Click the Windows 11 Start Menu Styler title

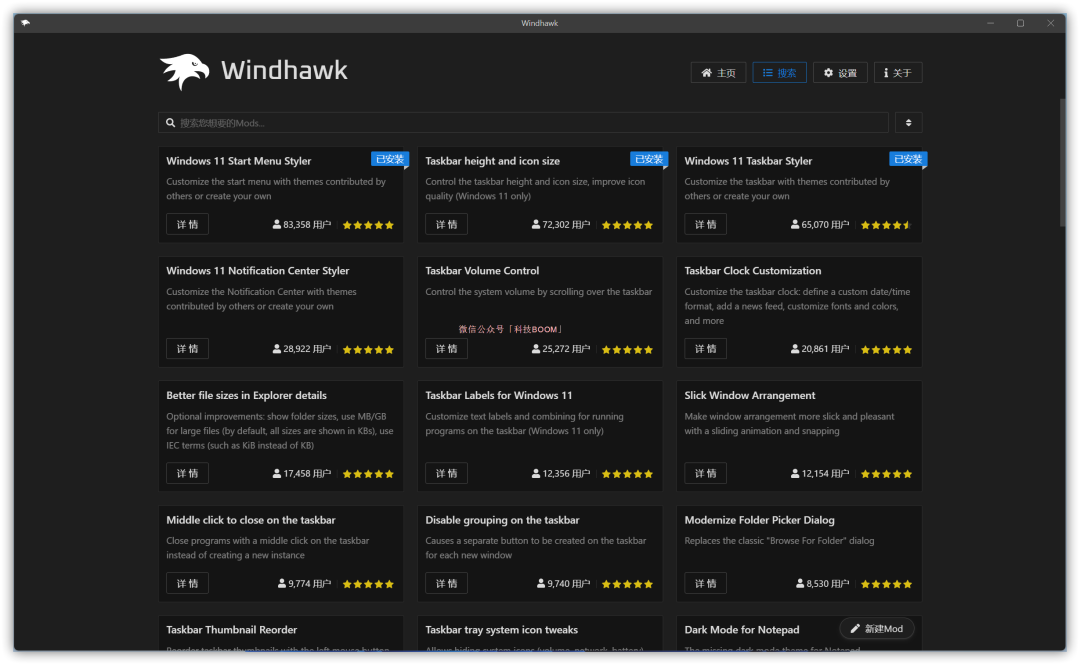click(x=238, y=161)
